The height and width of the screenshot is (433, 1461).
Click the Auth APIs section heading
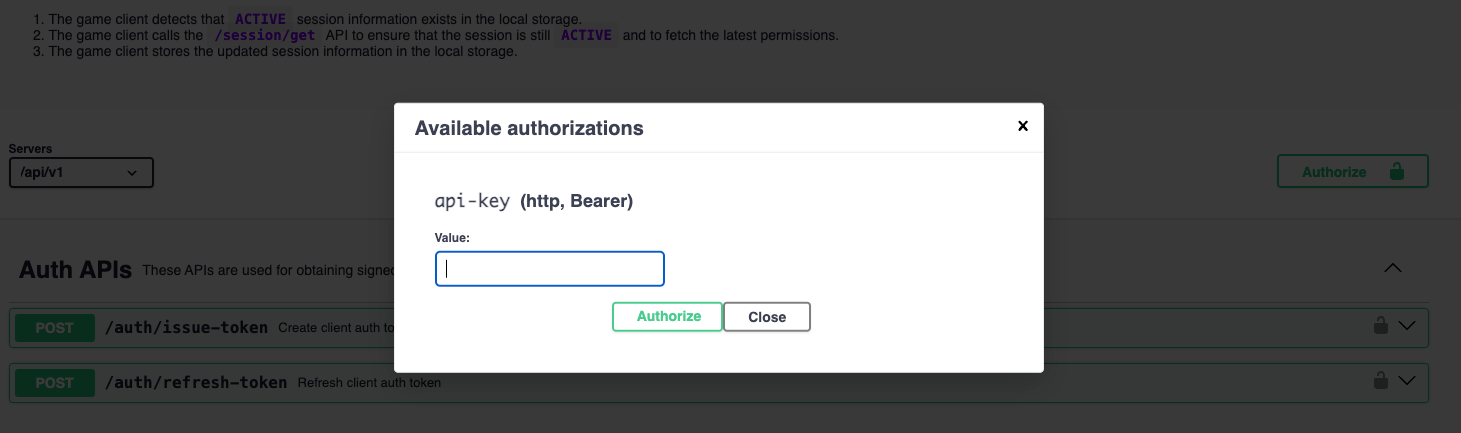[x=75, y=270]
